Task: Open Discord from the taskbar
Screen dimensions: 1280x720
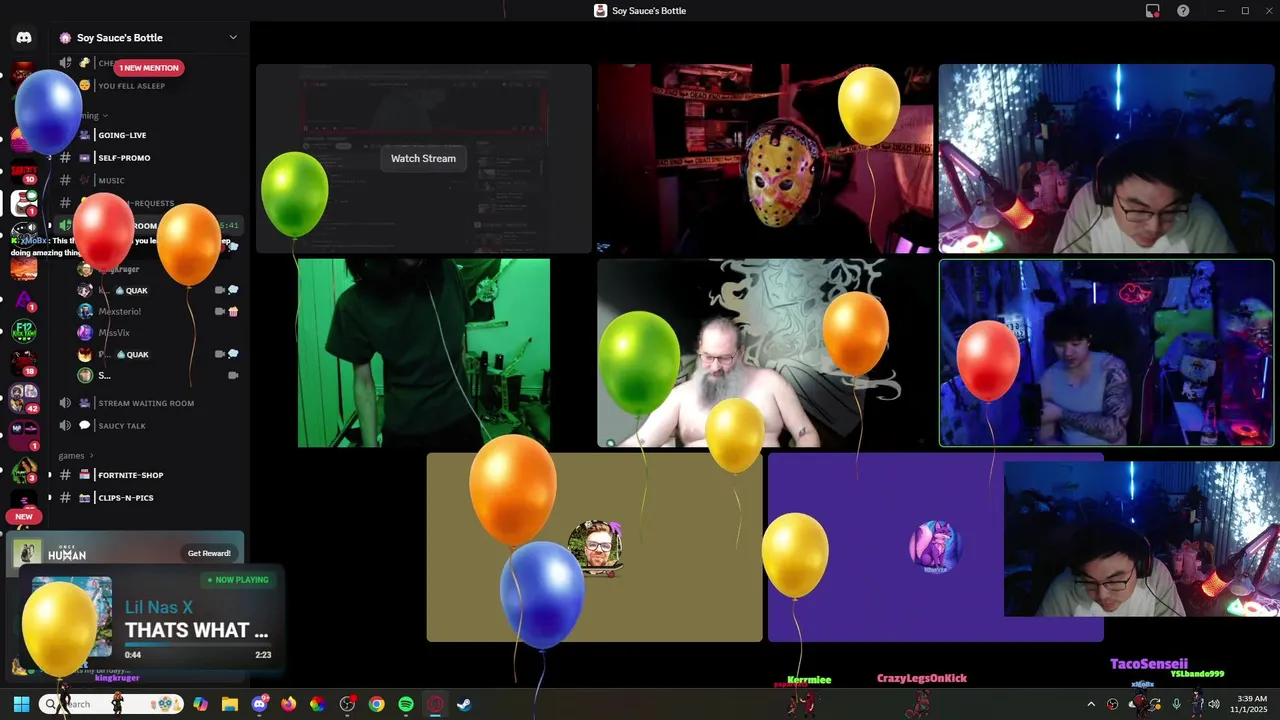Action: pos(260,704)
